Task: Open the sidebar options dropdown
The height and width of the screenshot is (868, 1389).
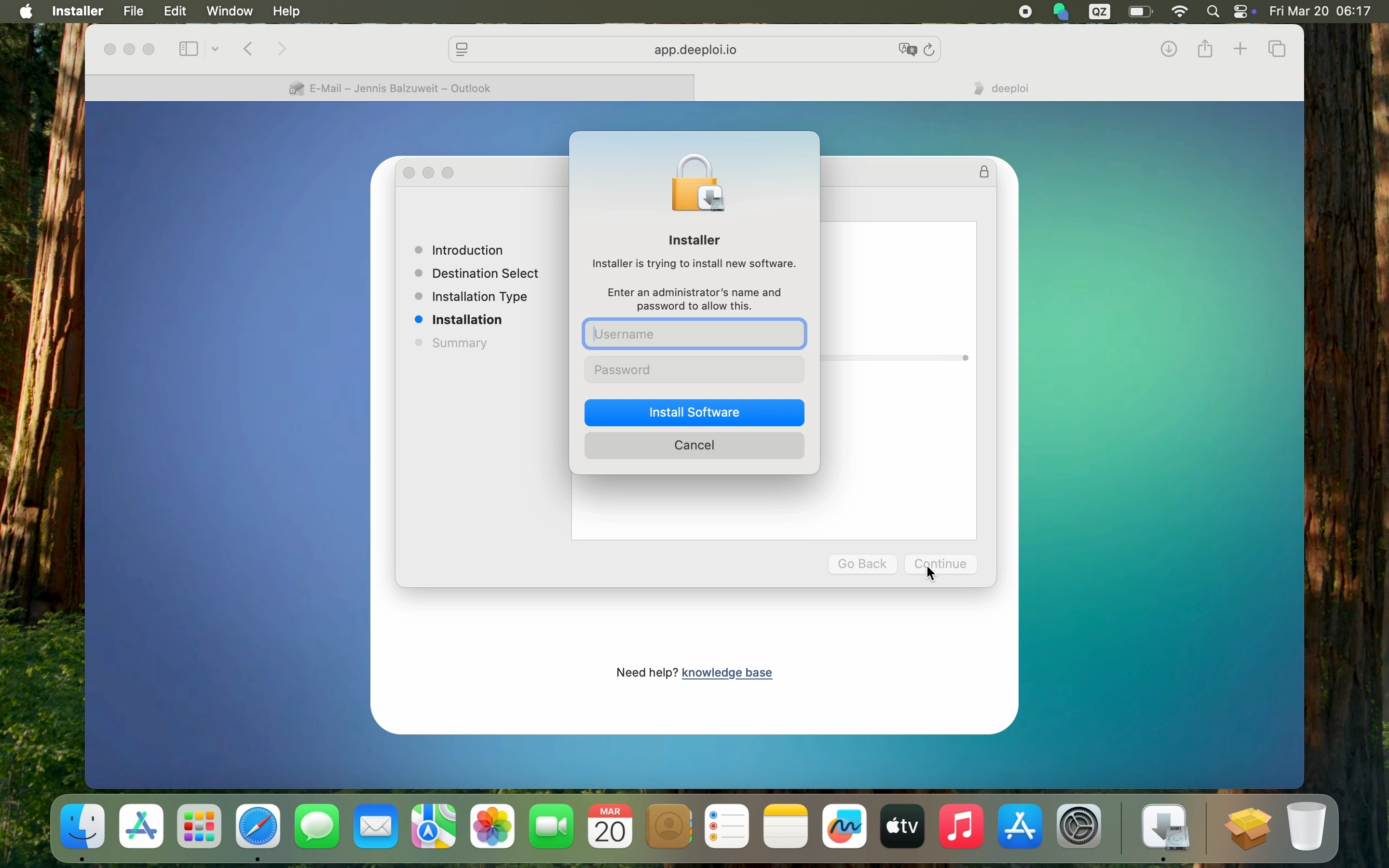Action: 215,49
